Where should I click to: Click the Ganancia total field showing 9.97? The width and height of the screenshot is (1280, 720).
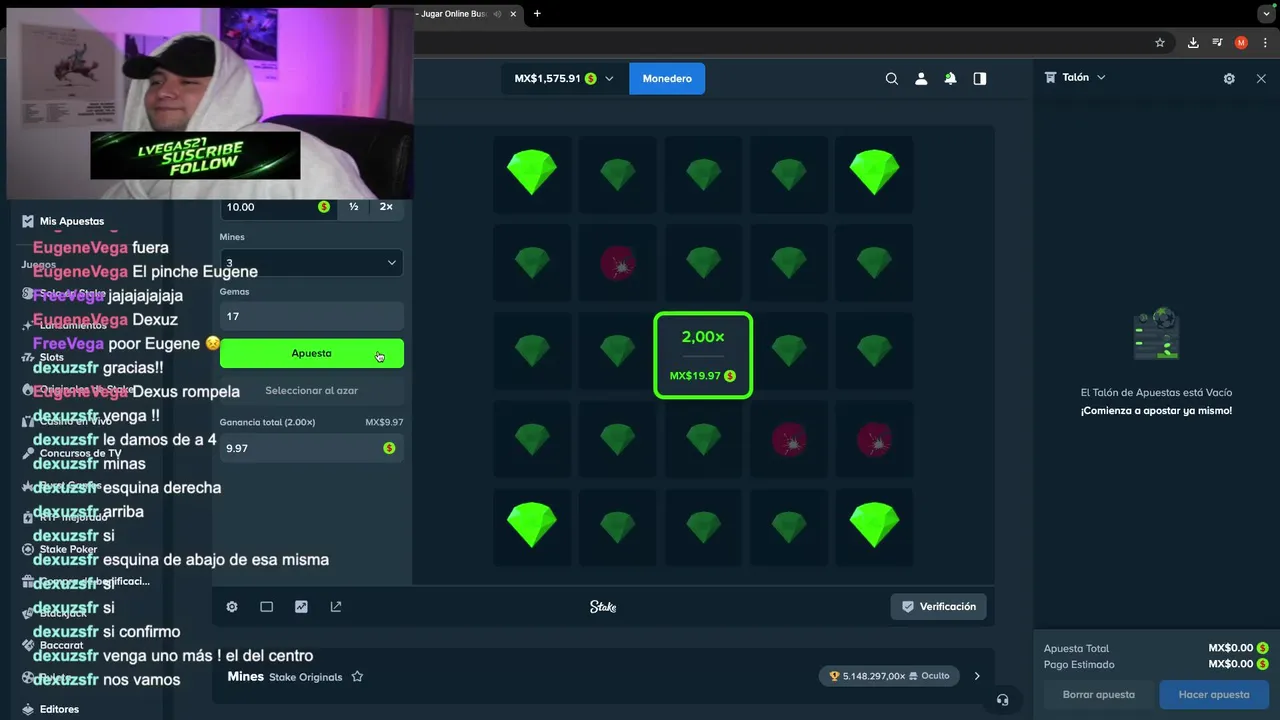click(x=311, y=448)
